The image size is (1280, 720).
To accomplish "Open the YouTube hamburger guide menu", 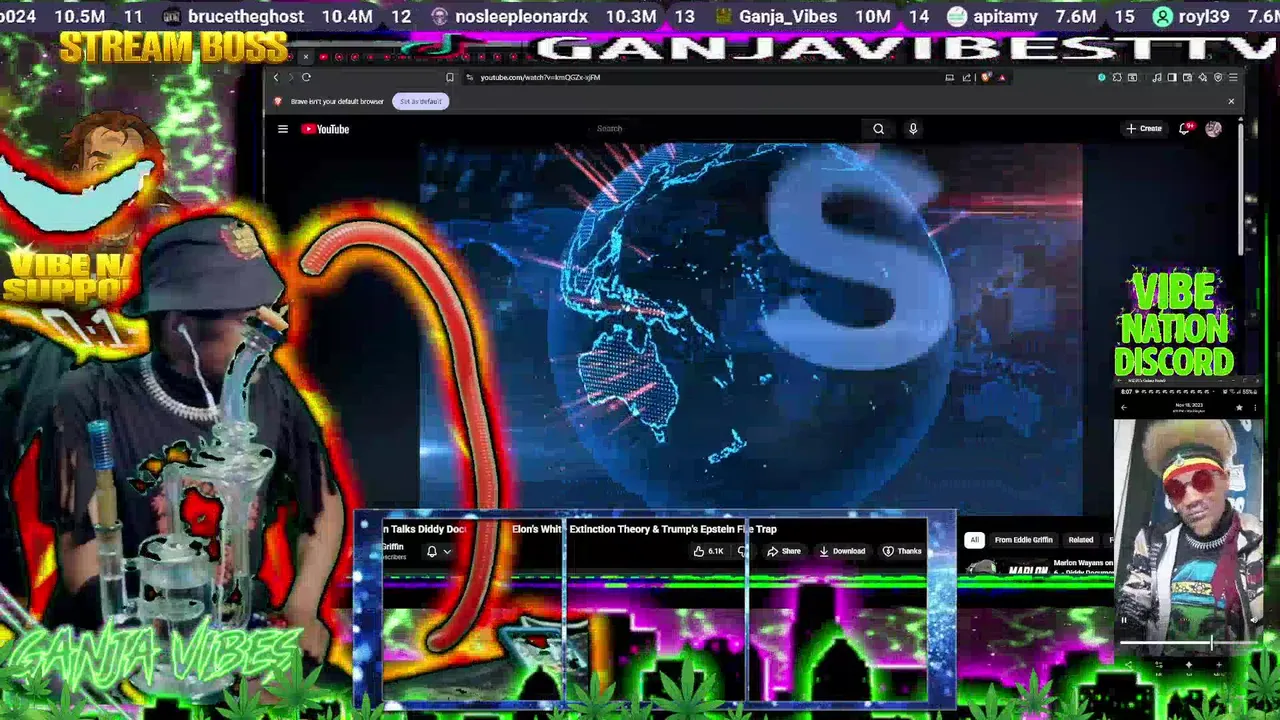I will [x=283, y=129].
